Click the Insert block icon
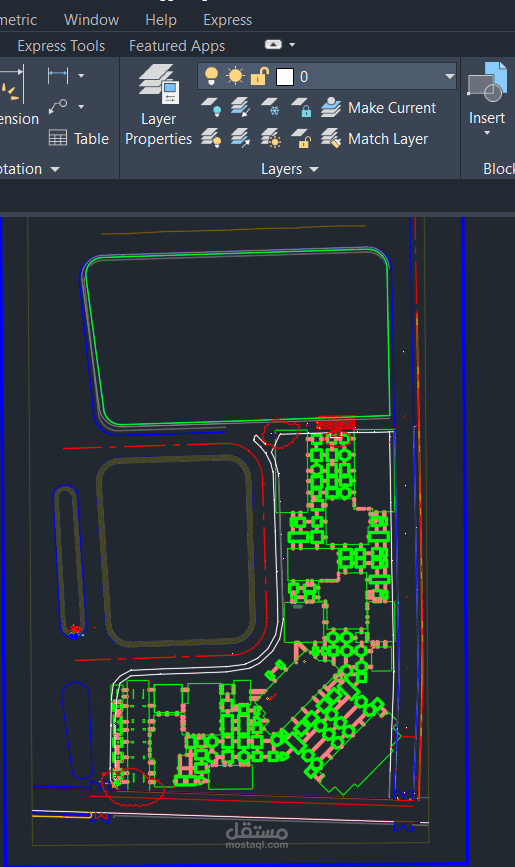Screen dimensions: 515x867 (487, 83)
